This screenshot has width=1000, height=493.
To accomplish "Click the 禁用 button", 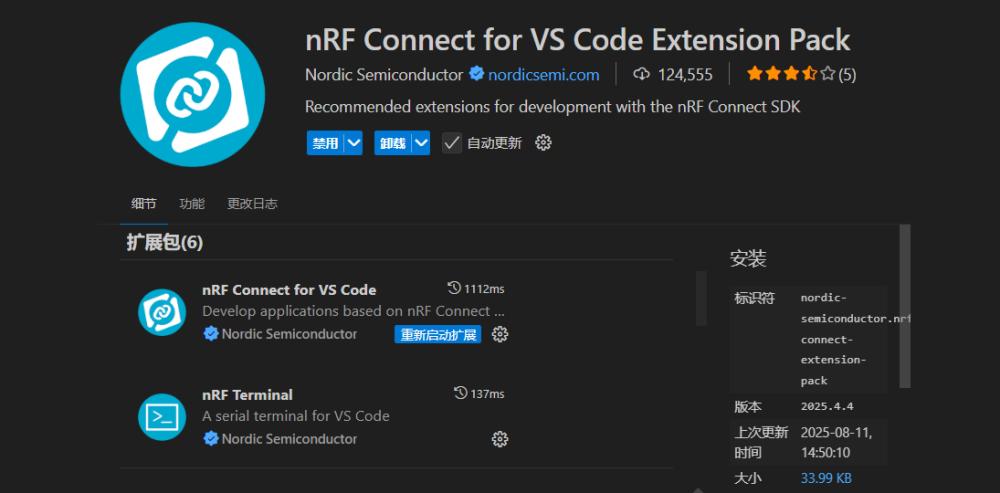I will (x=325, y=143).
